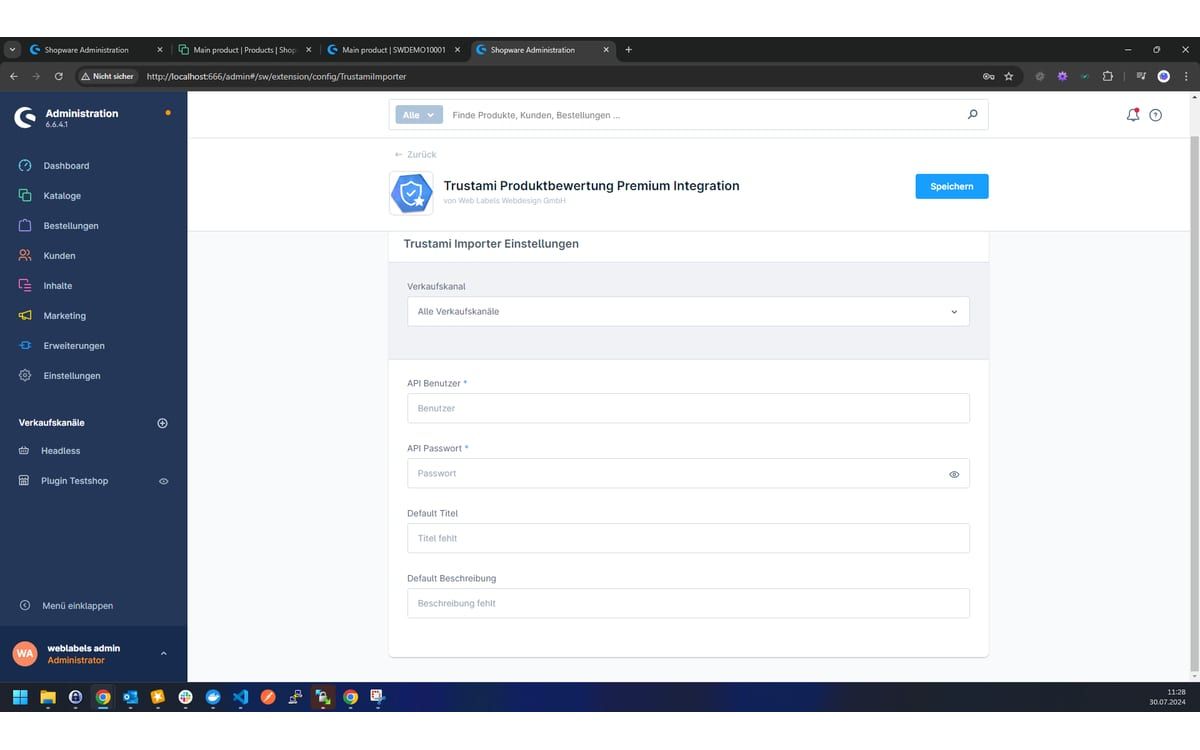
Task: Open the Verkaufskanal dropdown
Action: tap(688, 311)
